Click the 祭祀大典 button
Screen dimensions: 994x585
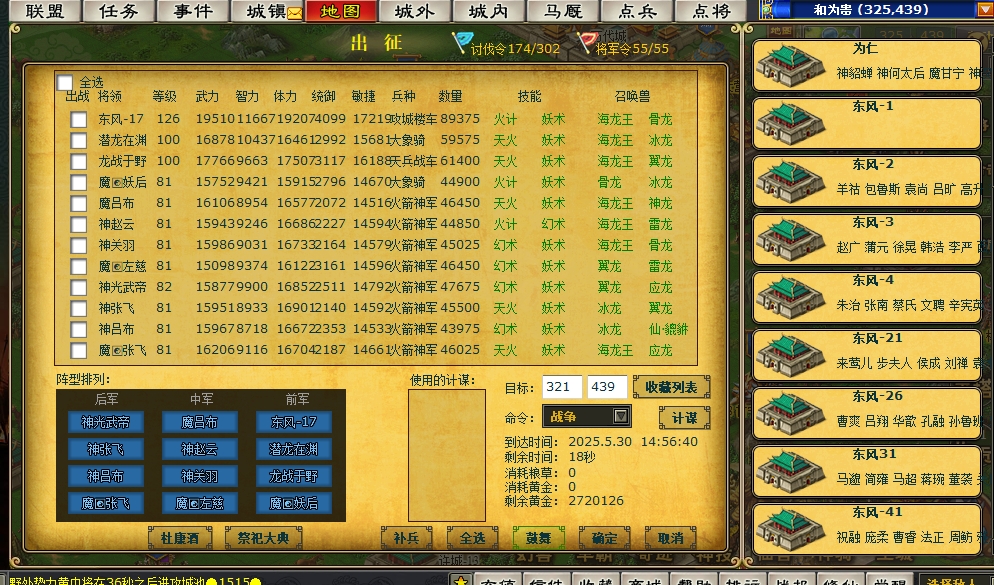[263, 538]
